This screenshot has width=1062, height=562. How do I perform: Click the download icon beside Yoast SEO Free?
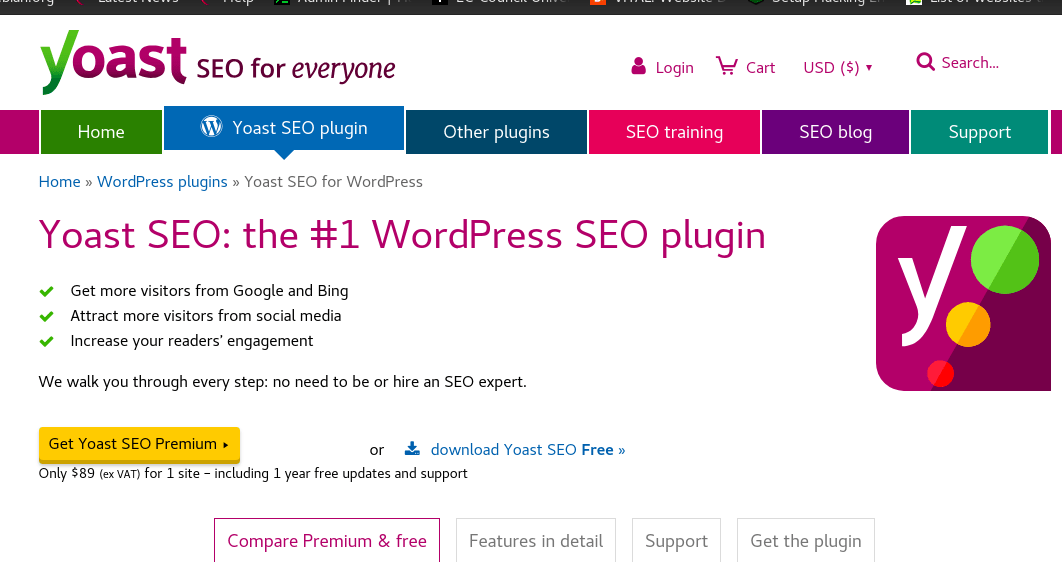pyautogui.click(x=412, y=448)
